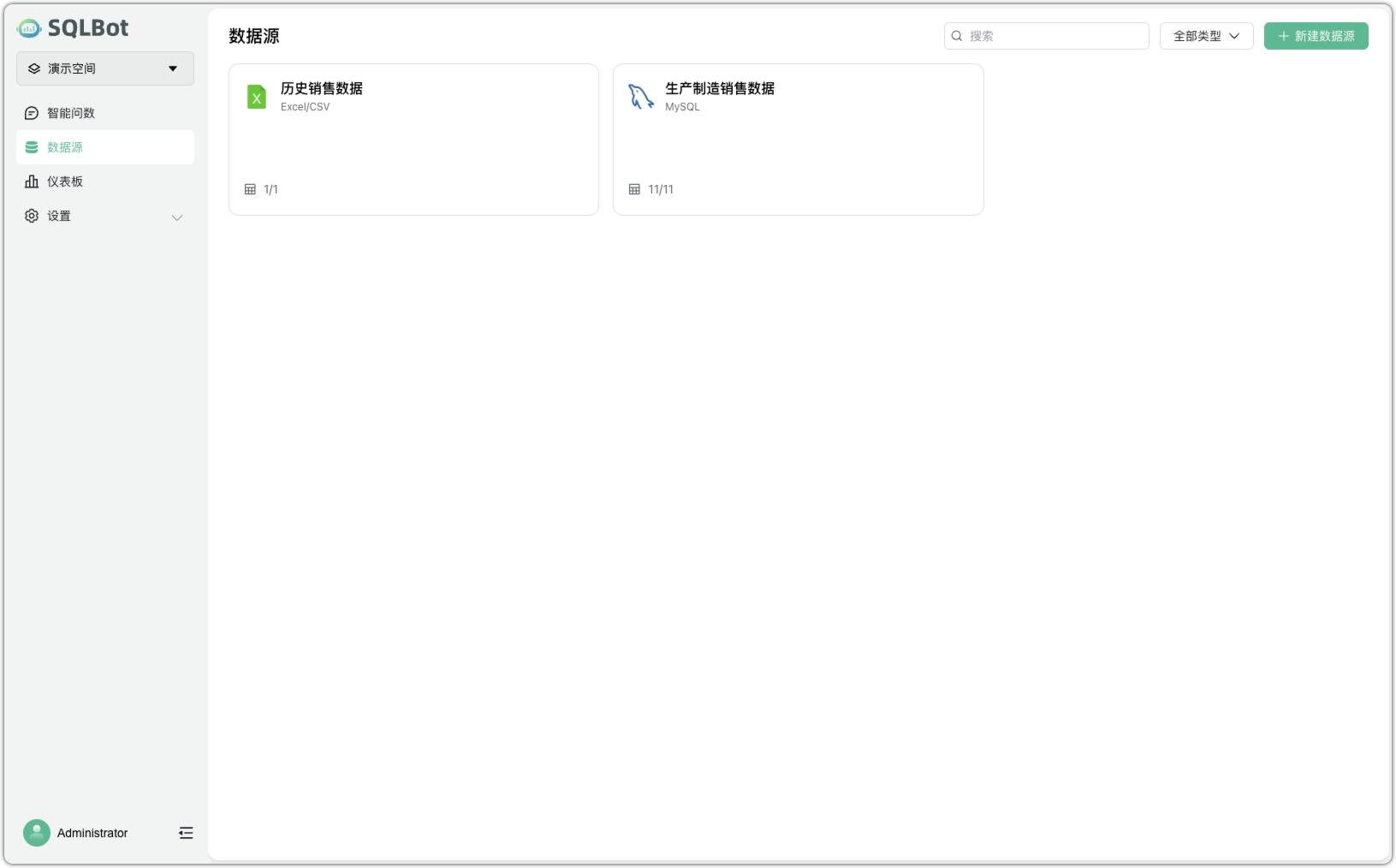Click the table grid icon showing 11/11
The width and height of the screenshot is (1396, 868).
[634, 188]
